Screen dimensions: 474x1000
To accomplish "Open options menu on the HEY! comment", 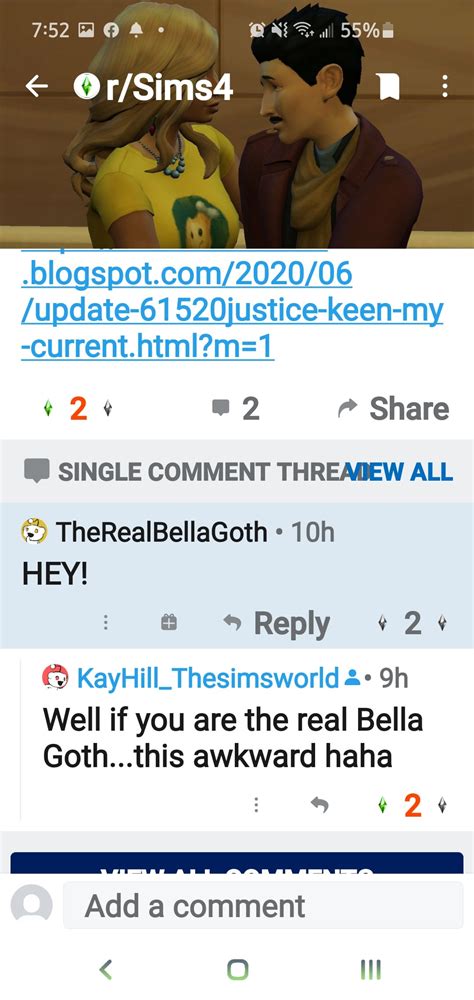I will [106, 622].
